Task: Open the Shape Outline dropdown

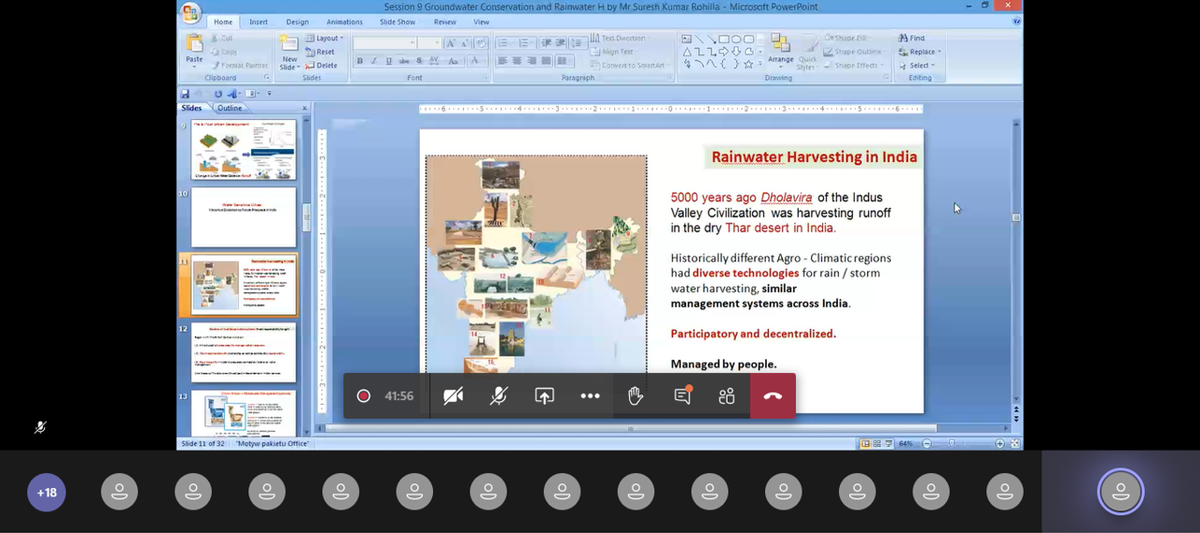Action: (856, 52)
